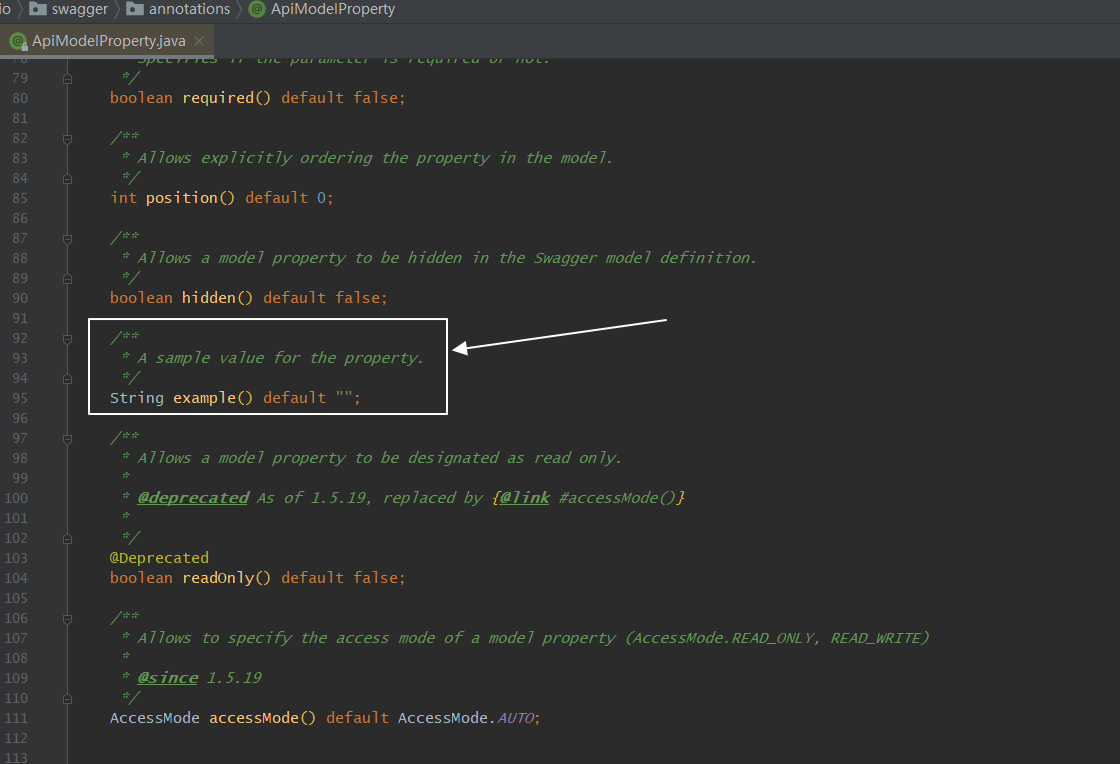
Task: Toggle the fold end marker at line 102
Action: (67, 538)
